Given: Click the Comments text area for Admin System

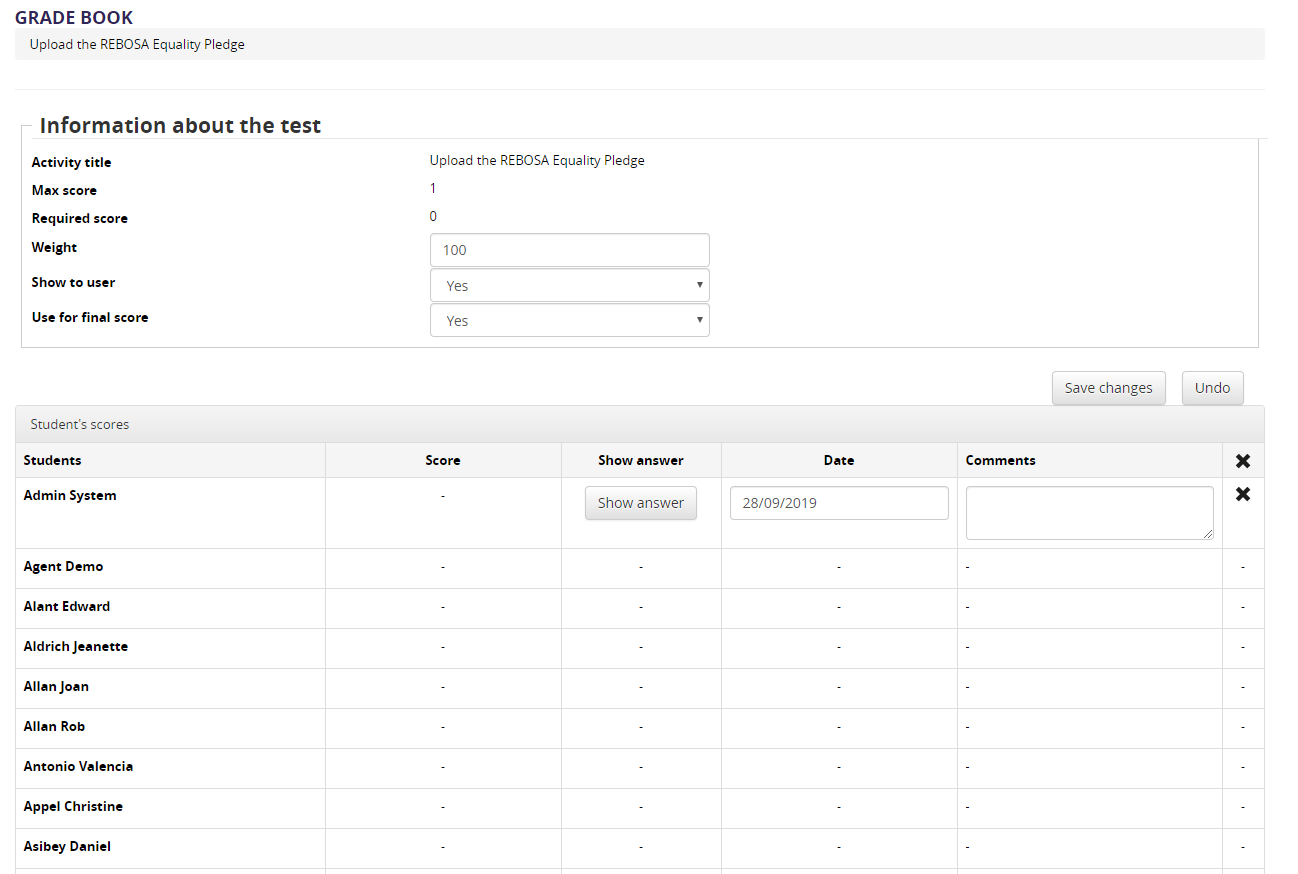Looking at the screenshot, I should click(1089, 513).
